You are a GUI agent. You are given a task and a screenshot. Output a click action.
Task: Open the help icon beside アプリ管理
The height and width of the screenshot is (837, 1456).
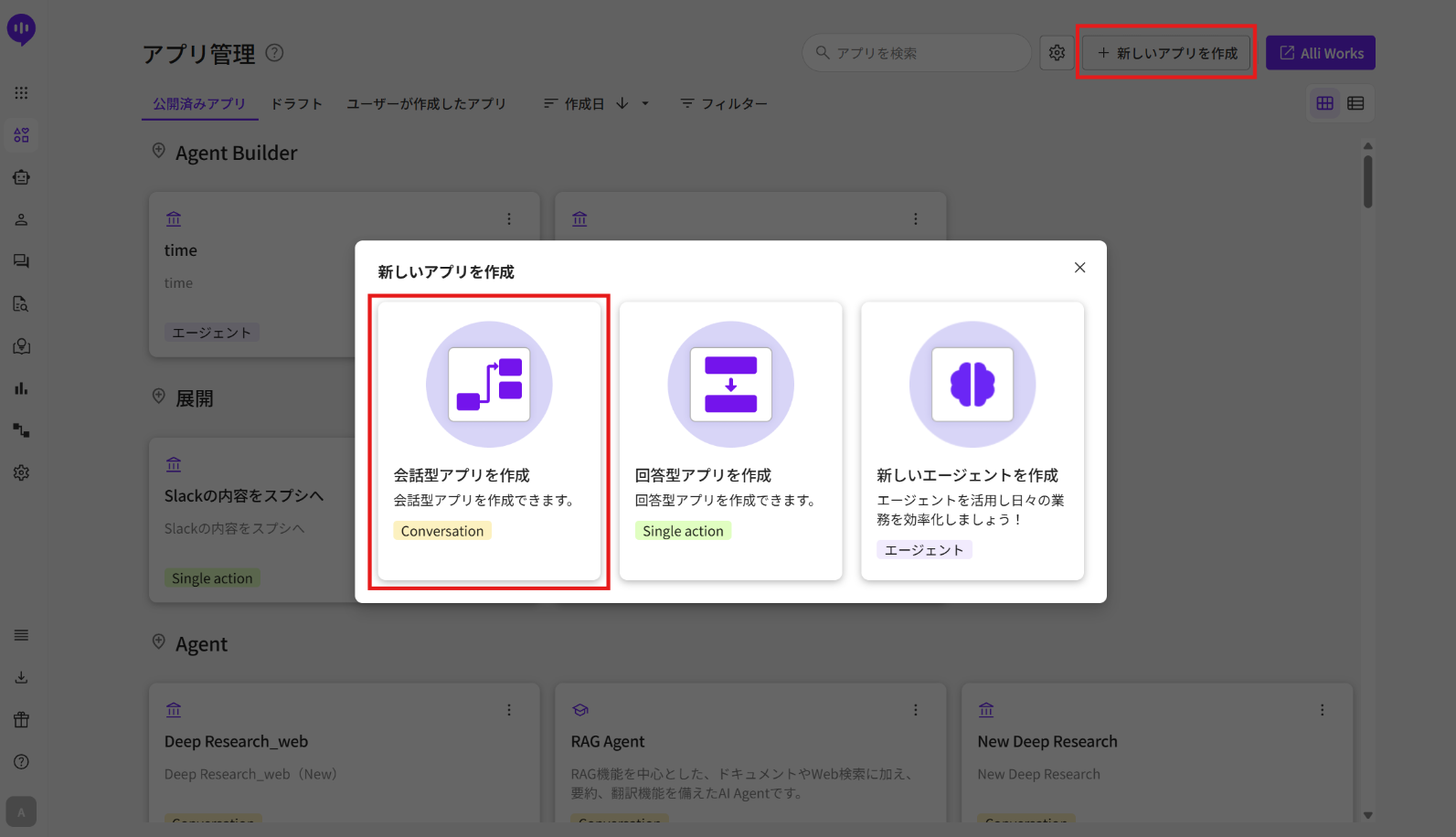274,53
